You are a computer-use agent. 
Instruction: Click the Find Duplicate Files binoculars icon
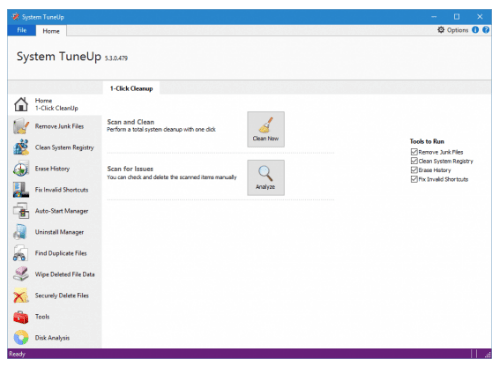[21, 253]
